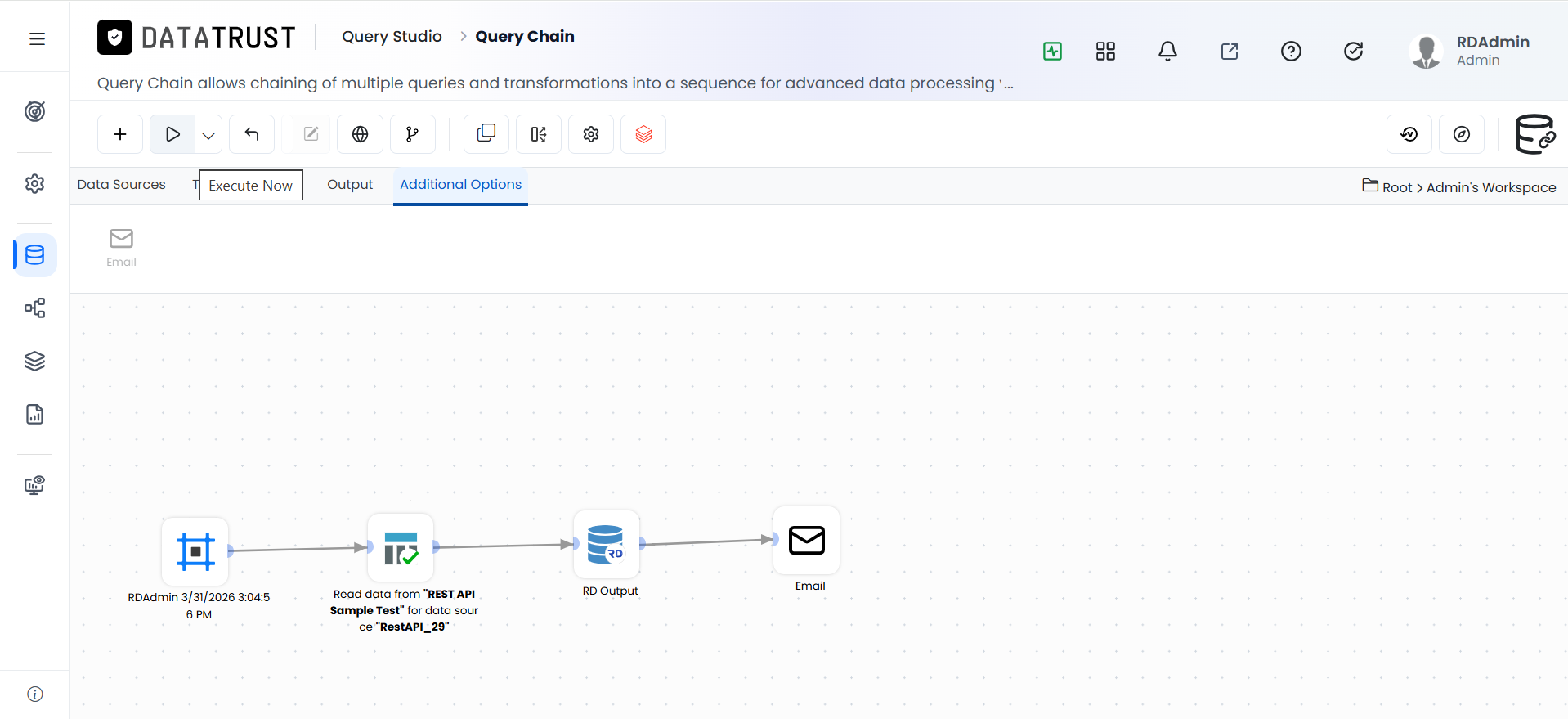Click the git branch toolbar icon
The width and height of the screenshot is (1568, 719).
(x=412, y=134)
